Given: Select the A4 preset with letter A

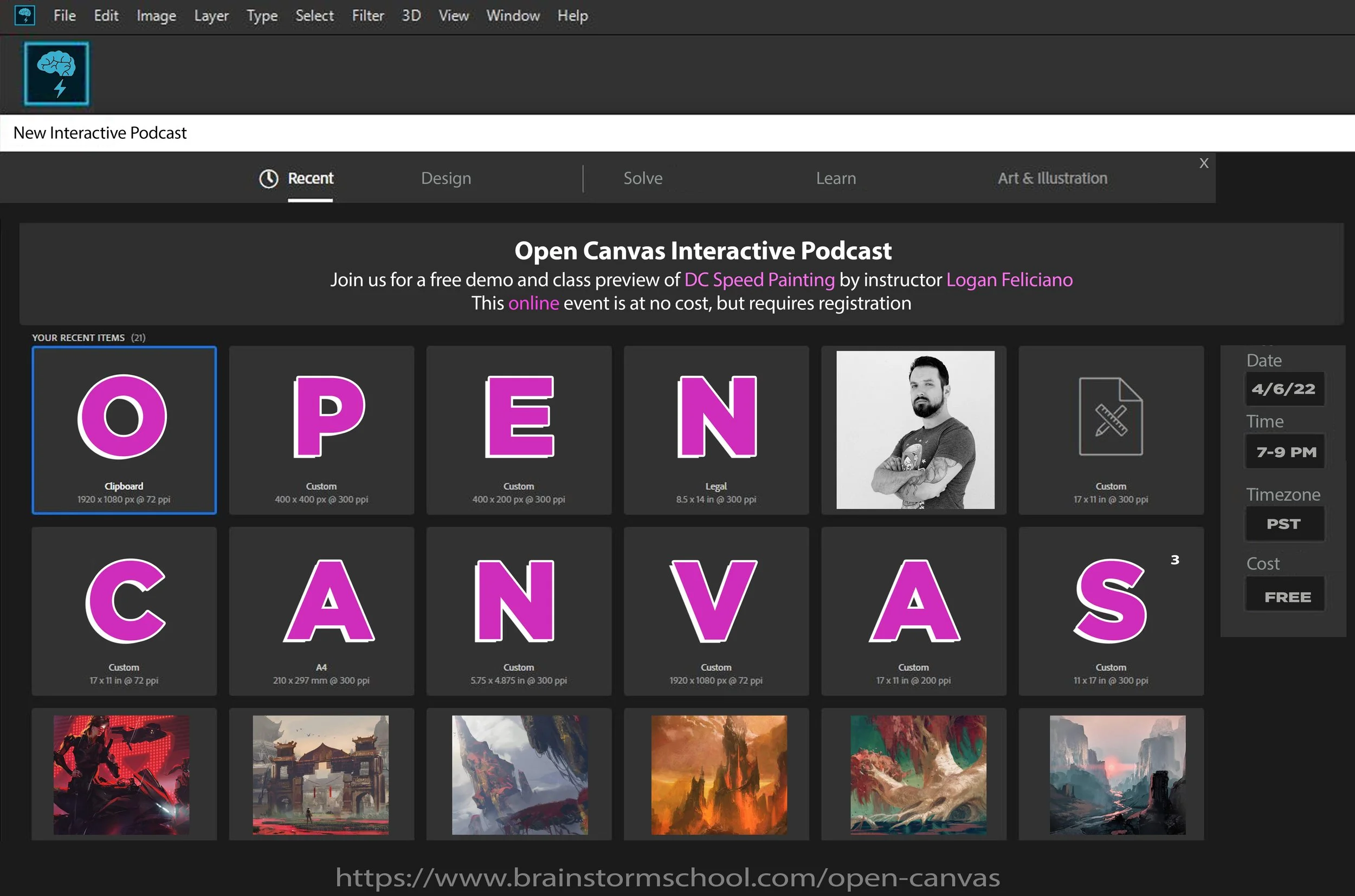Looking at the screenshot, I should 321,611.
